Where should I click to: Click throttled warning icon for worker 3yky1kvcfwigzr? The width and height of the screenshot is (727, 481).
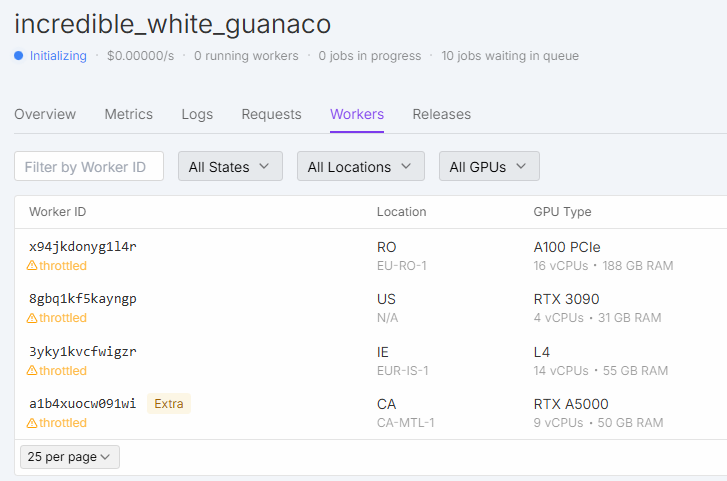pos(32,371)
